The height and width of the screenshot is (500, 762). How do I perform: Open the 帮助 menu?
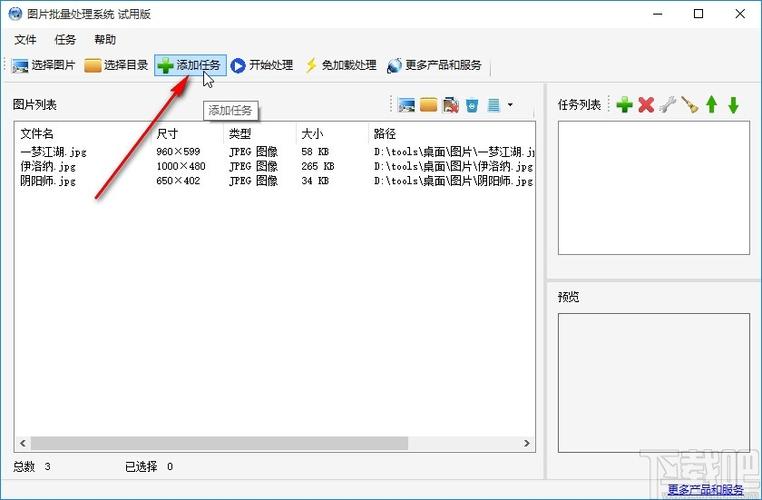(x=105, y=40)
